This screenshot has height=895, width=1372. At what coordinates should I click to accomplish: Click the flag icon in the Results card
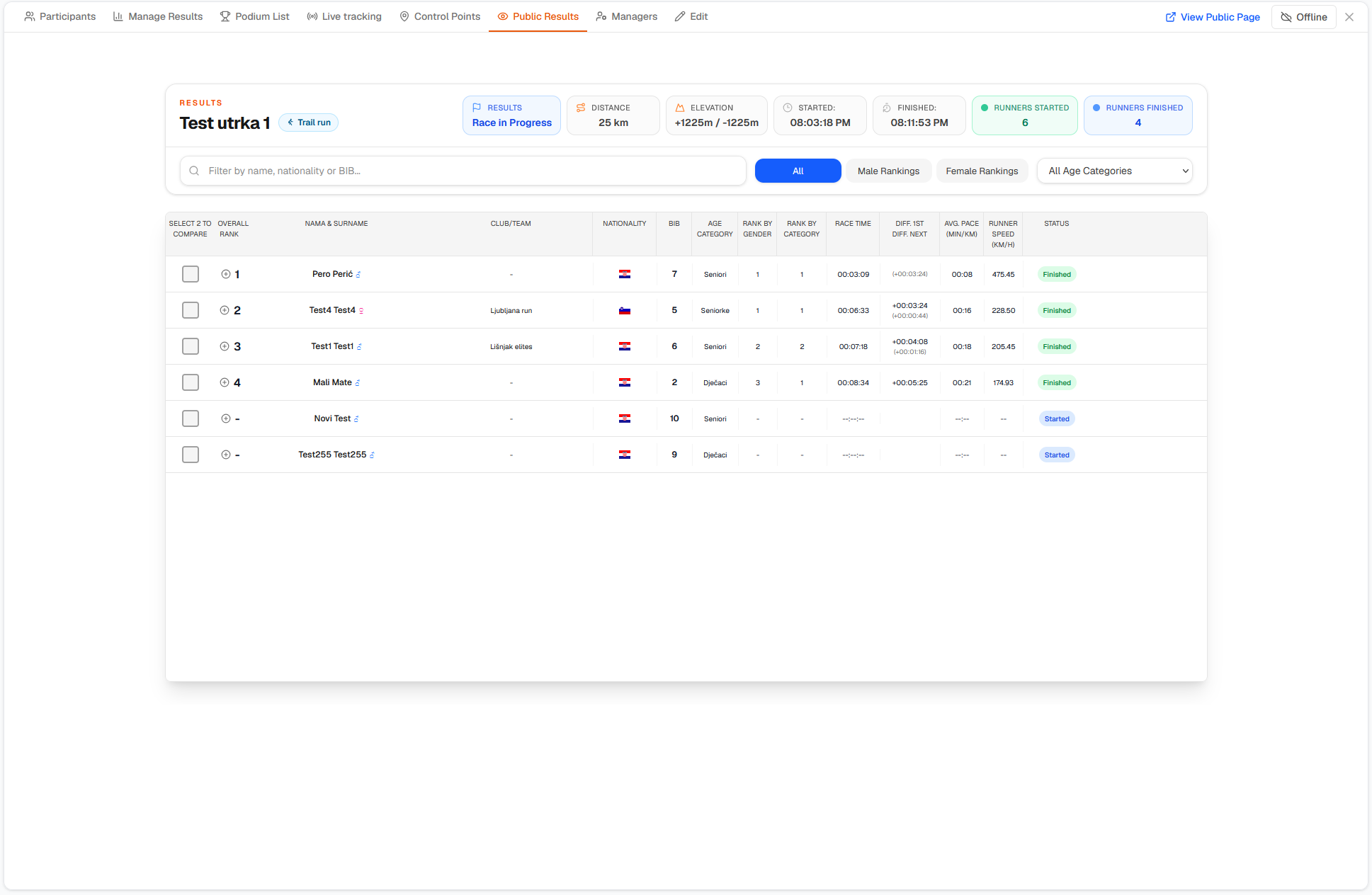(x=477, y=108)
